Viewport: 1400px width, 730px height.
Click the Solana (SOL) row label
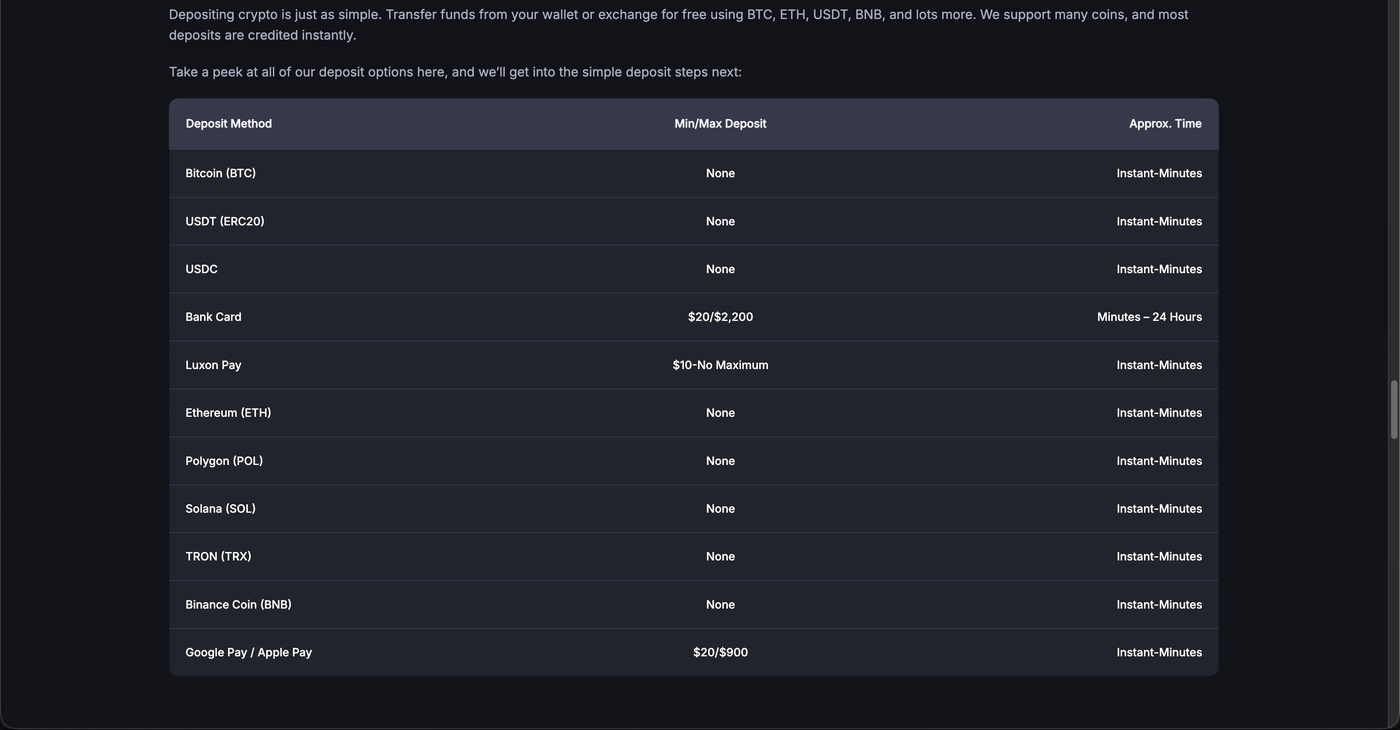(x=221, y=509)
